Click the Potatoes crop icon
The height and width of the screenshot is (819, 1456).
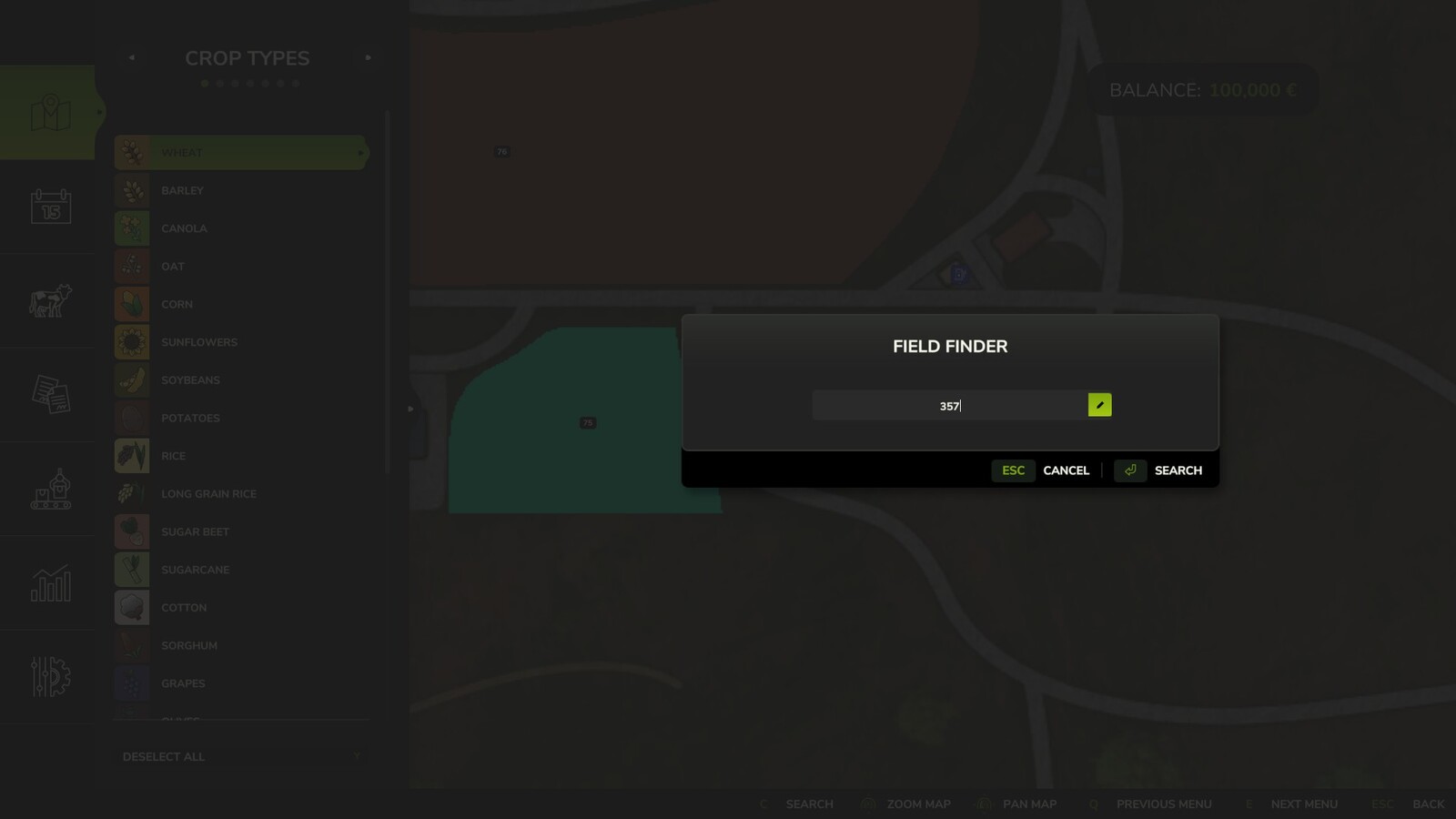(x=132, y=418)
